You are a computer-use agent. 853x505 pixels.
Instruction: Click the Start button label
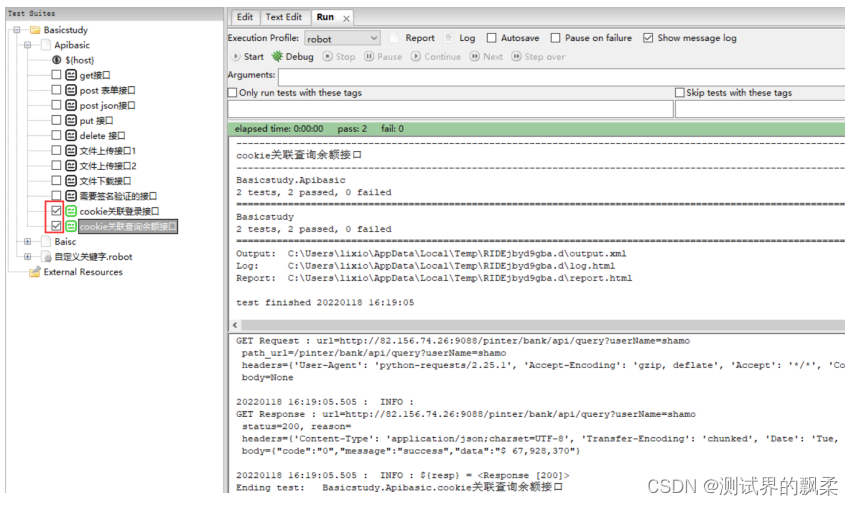[254, 57]
